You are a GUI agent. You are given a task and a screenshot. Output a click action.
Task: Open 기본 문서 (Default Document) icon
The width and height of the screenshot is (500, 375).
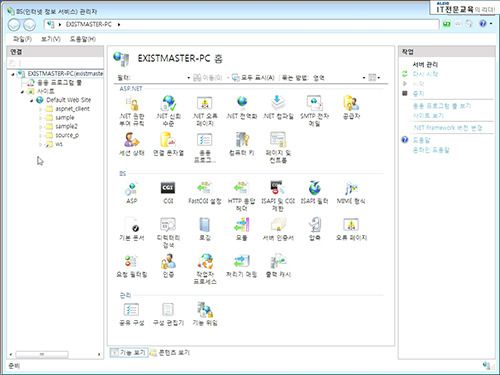click(132, 229)
